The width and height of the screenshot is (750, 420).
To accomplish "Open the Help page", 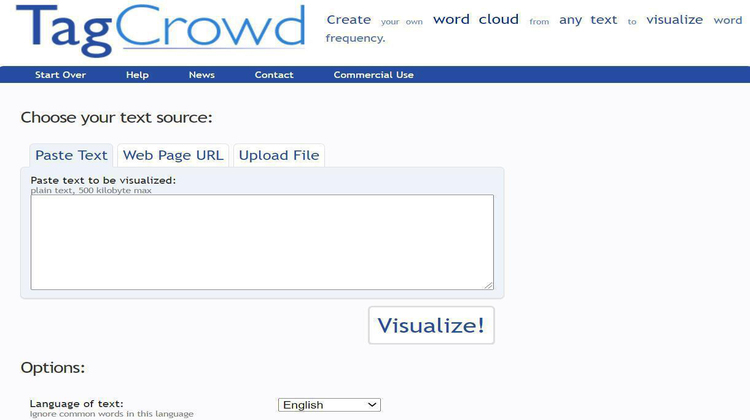I will tap(137, 75).
